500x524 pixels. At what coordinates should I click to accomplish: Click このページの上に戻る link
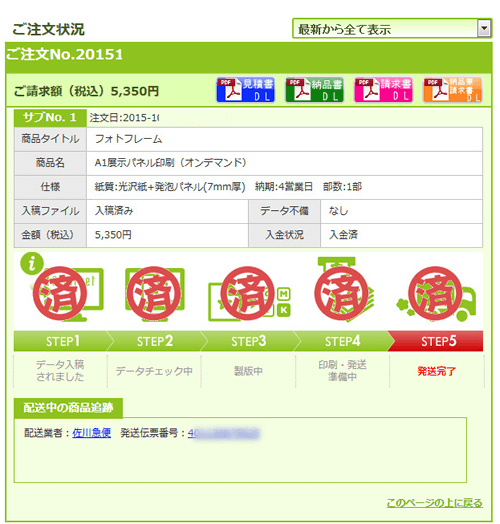(x=434, y=503)
